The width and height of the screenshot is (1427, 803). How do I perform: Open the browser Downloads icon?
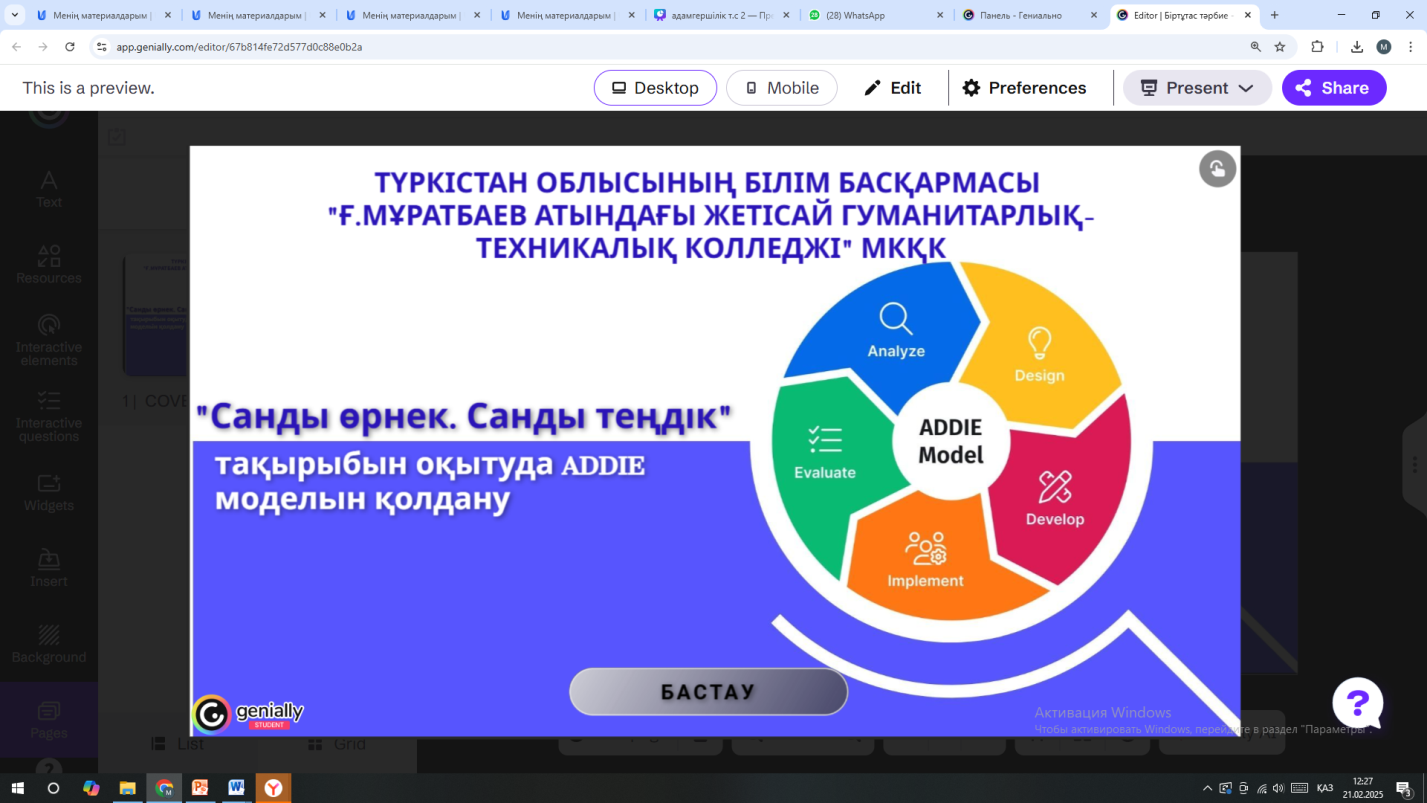(x=1357, y=47)
